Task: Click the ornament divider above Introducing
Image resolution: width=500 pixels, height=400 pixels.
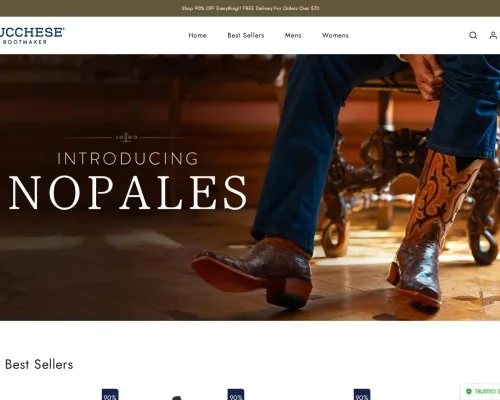Action: click(x=126, y=137)
